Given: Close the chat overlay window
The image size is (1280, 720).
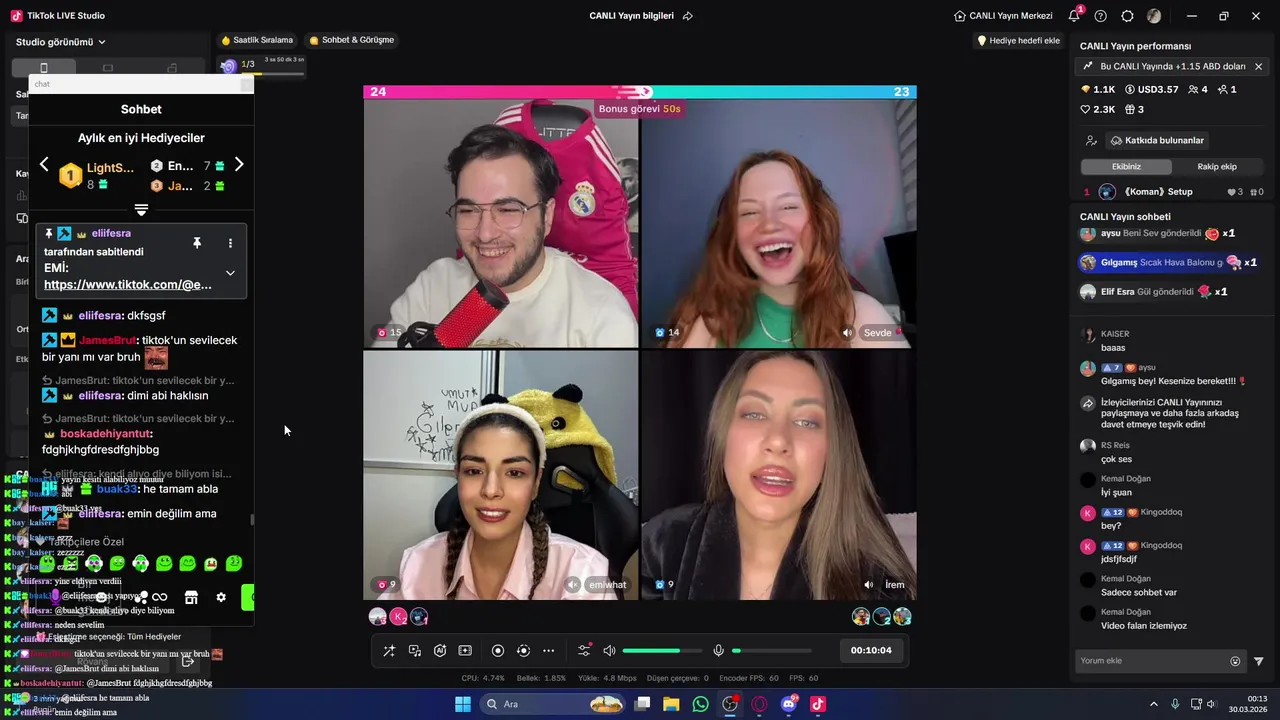Looking at the screenshot, I should point(247,84).
